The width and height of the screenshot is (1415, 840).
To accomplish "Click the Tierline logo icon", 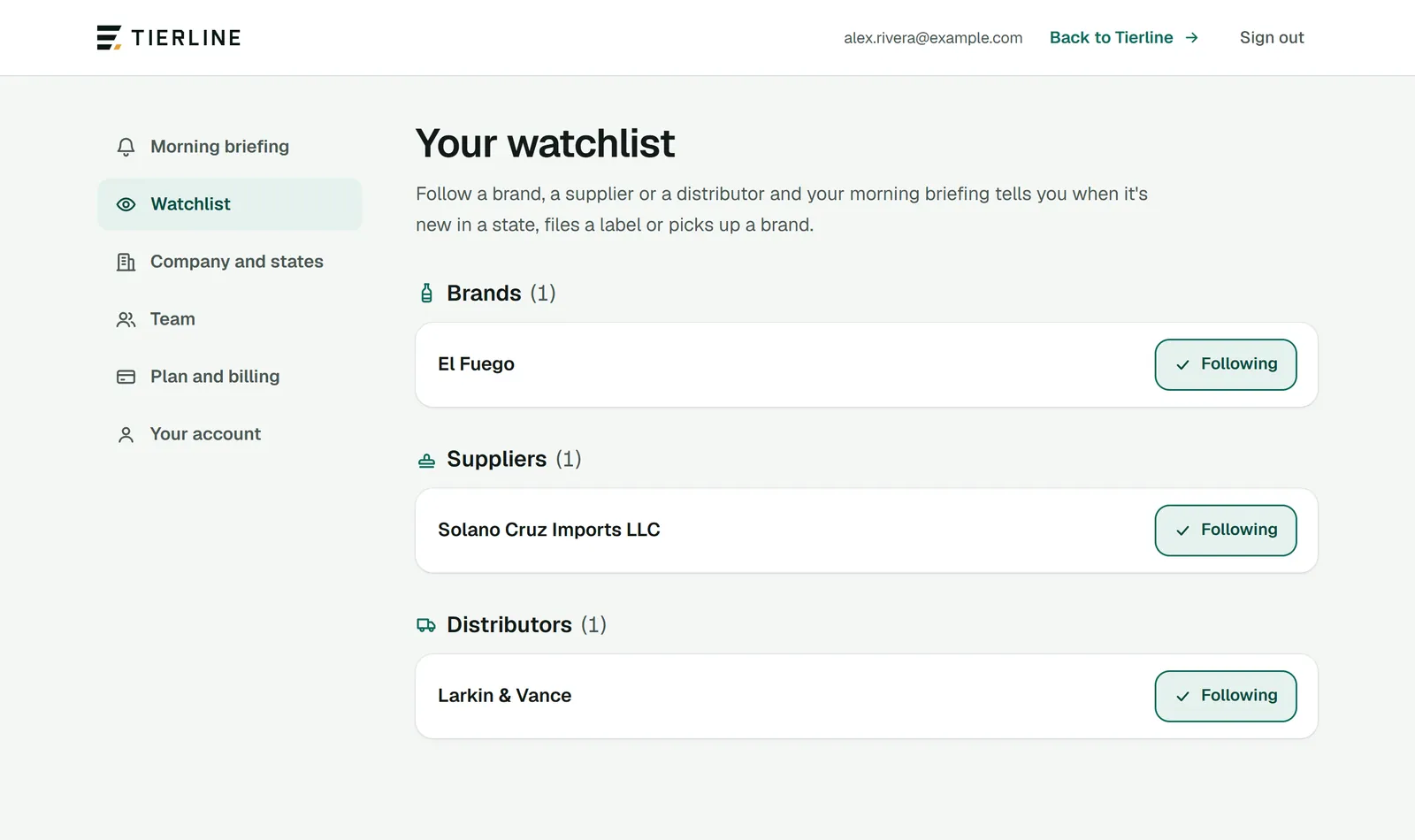I will pos(109,38).
